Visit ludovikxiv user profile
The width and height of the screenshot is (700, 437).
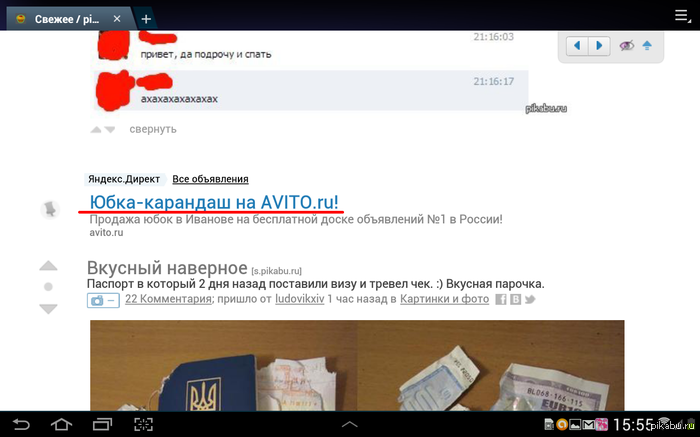[x=300, y=299]
